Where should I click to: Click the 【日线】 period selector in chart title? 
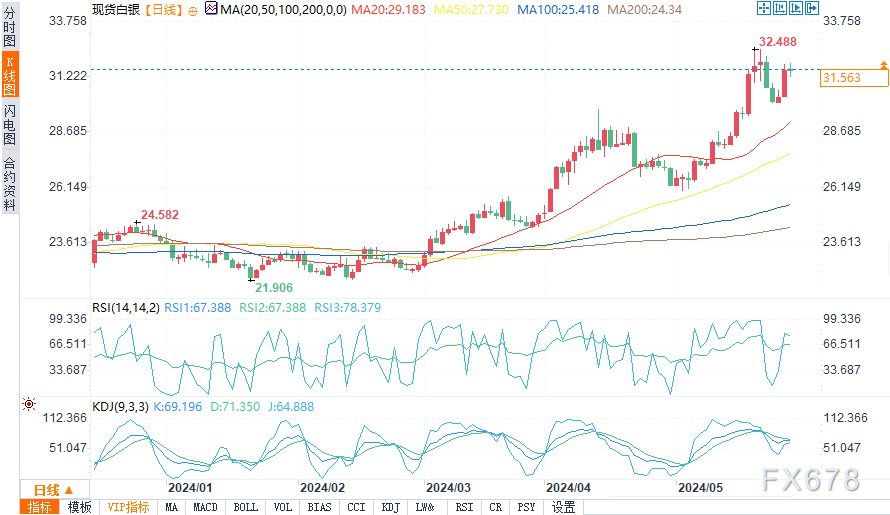coord(161,9)
